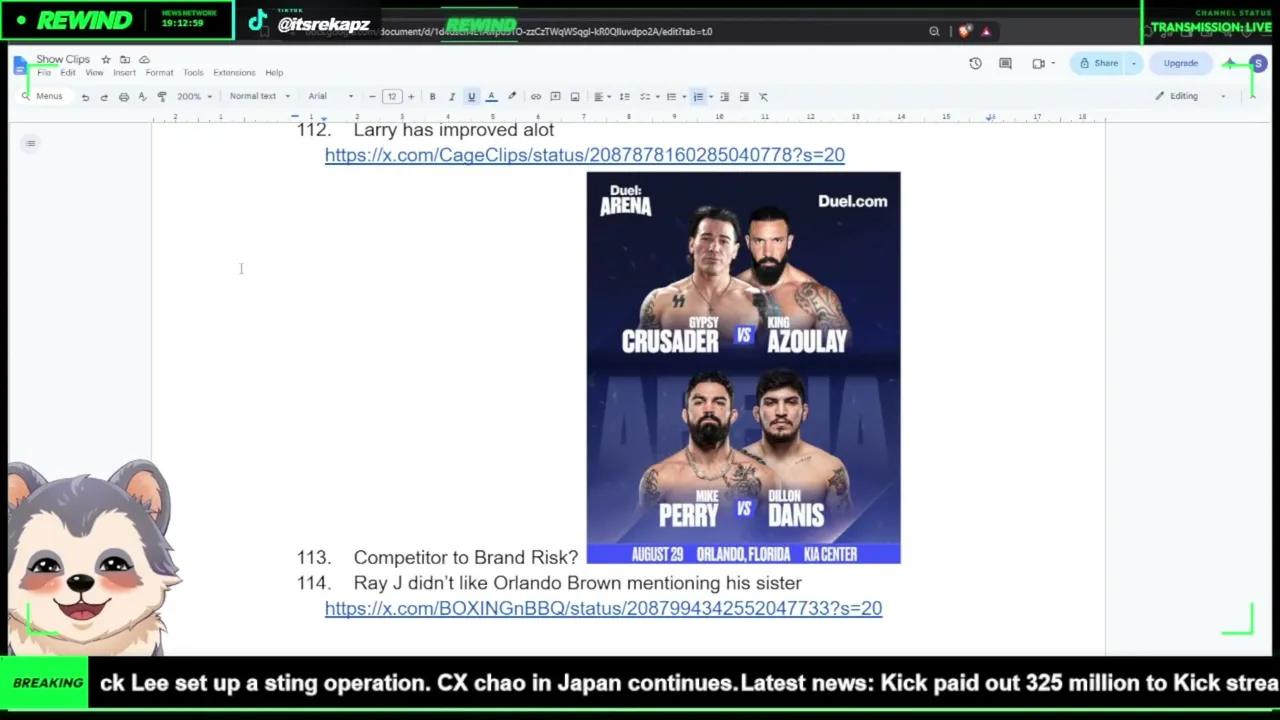The width and height of the screenshot is (1280, 720).
Task: Redo the last undone edit
Action: point(104,97)
